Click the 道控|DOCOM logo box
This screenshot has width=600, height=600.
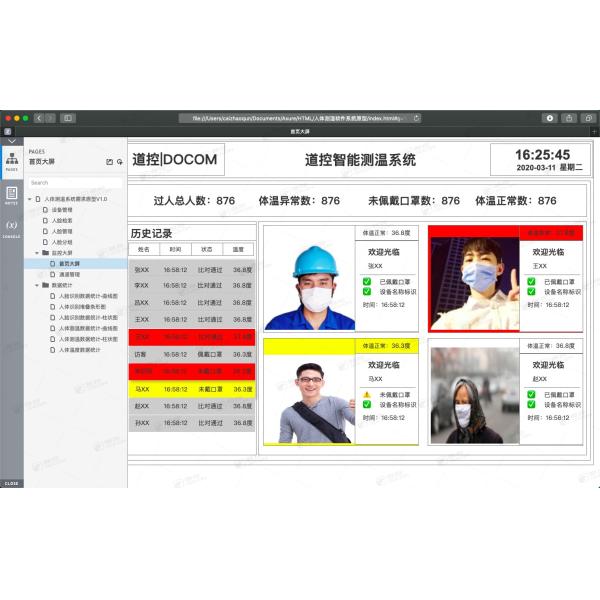177,160
